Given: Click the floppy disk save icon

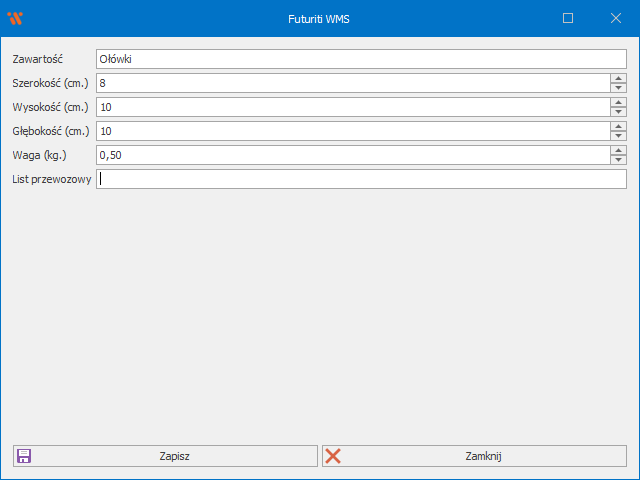Looking at the screenshot, I should (24, 456).
